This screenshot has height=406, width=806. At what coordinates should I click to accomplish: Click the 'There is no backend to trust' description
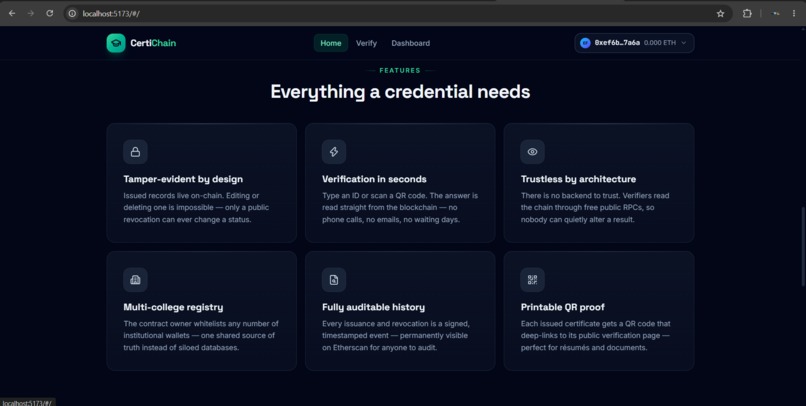coord(595,208)
